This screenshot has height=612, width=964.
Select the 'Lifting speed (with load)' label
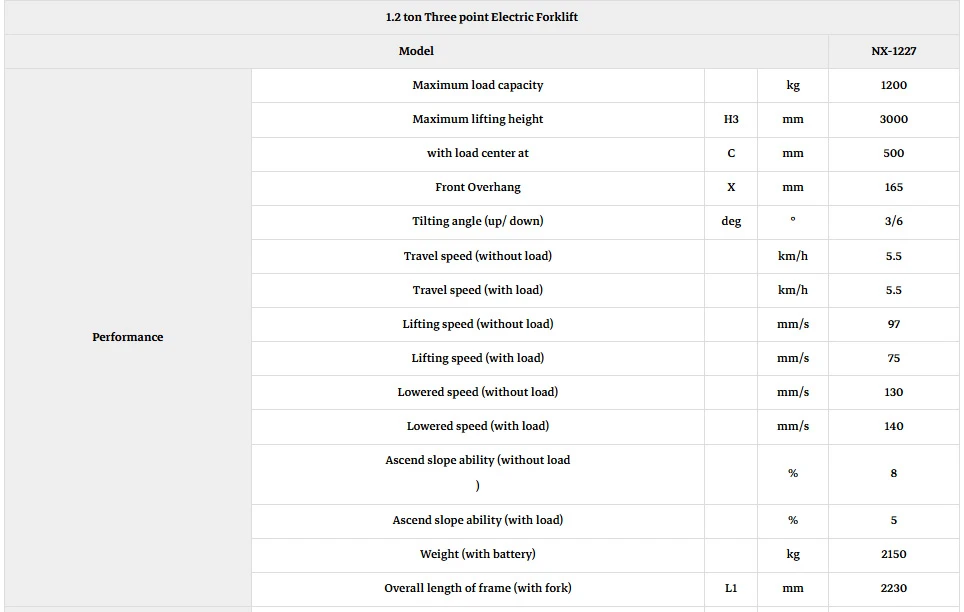478,358
